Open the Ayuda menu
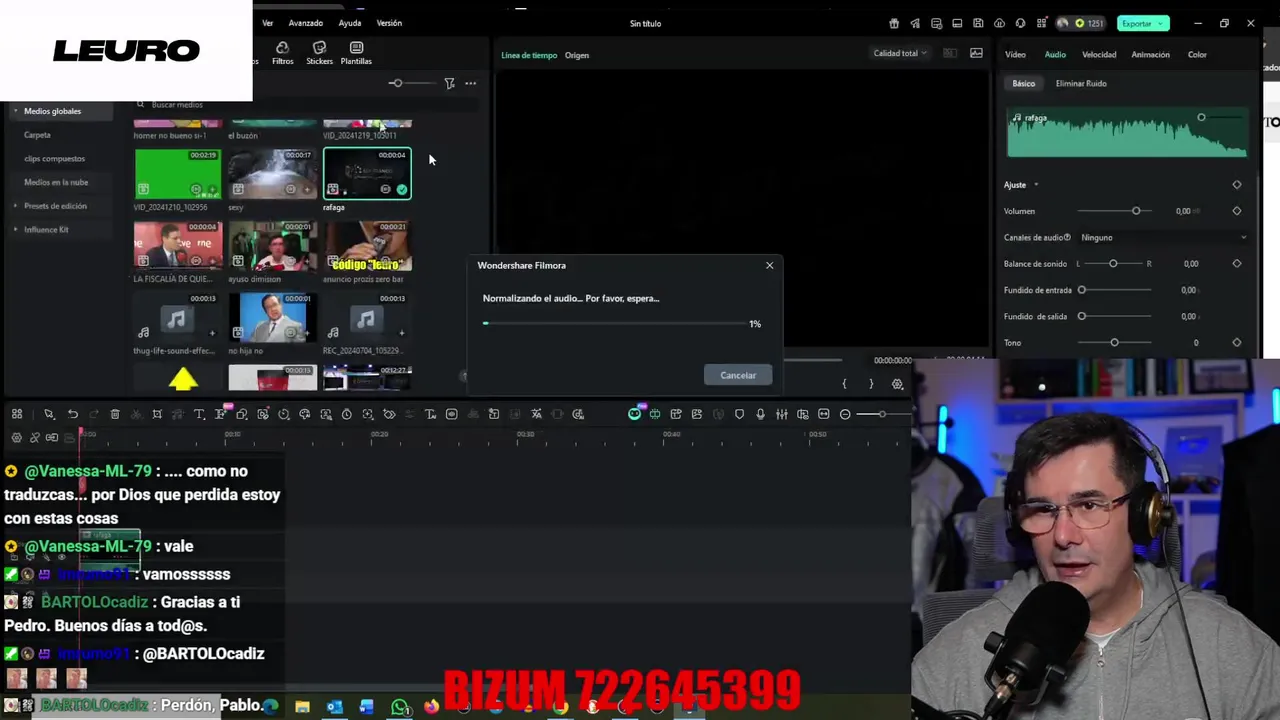The image size is (1280, 720). click(349, 23)
